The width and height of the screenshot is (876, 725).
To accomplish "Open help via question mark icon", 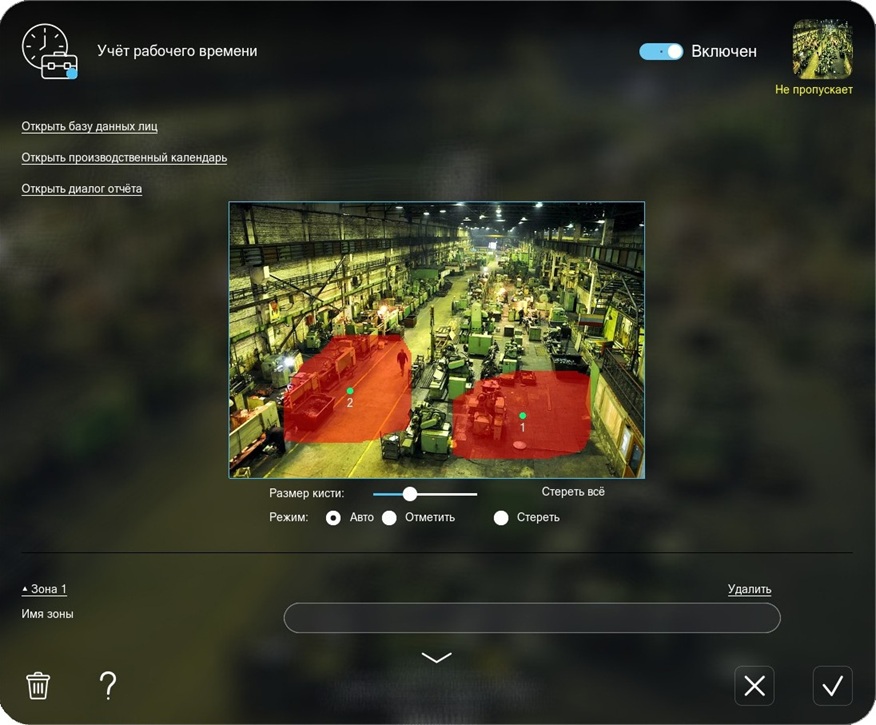I will (108, 685).
